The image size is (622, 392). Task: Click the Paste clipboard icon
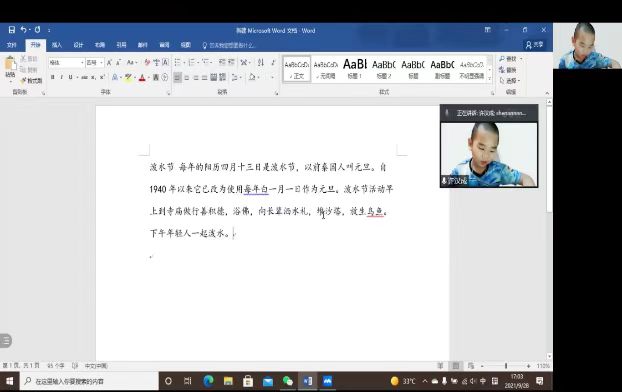[10, 67]
